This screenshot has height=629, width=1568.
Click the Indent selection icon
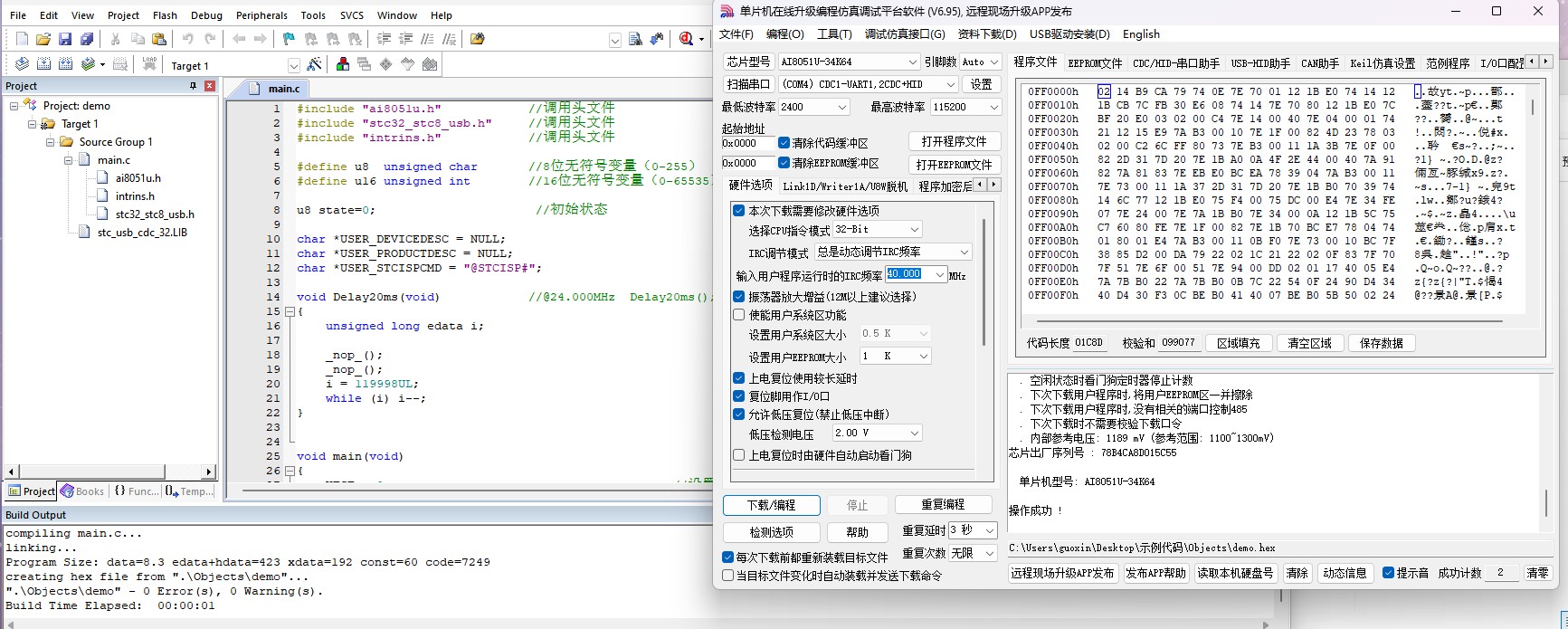tap(384, 39)
